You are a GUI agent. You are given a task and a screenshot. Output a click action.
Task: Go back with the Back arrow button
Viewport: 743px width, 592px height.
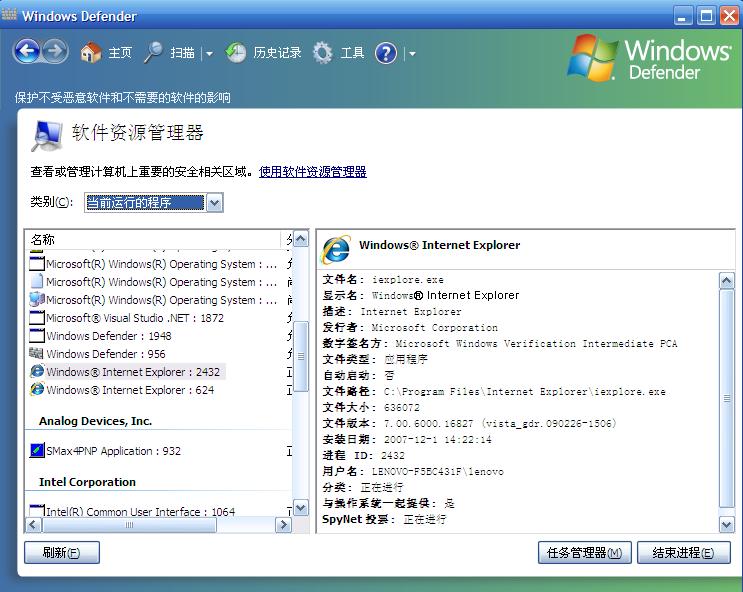pos(27,52)
